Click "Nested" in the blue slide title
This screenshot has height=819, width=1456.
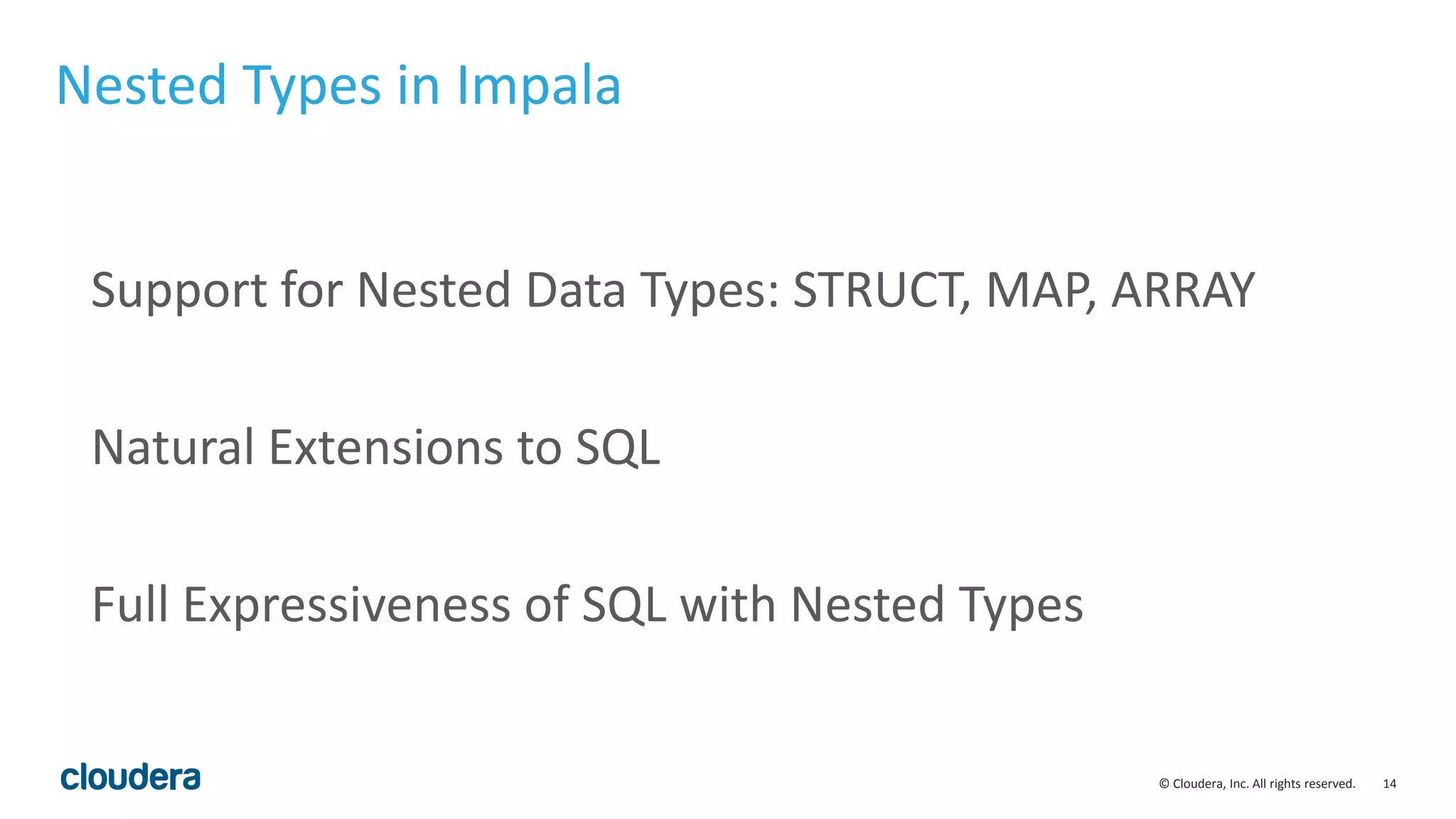141,86
